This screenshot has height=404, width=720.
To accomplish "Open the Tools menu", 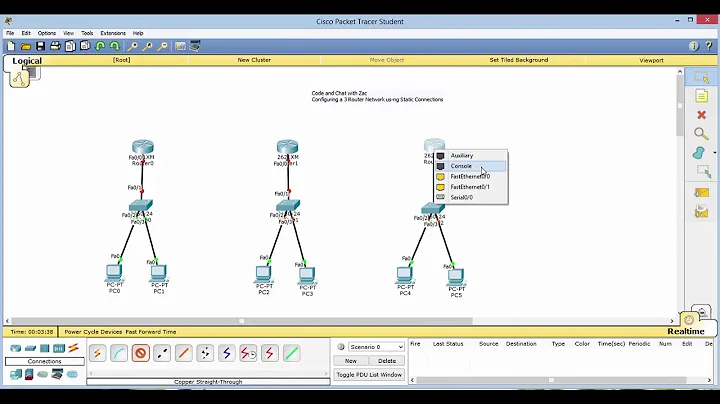I will [x=87, y=33].
